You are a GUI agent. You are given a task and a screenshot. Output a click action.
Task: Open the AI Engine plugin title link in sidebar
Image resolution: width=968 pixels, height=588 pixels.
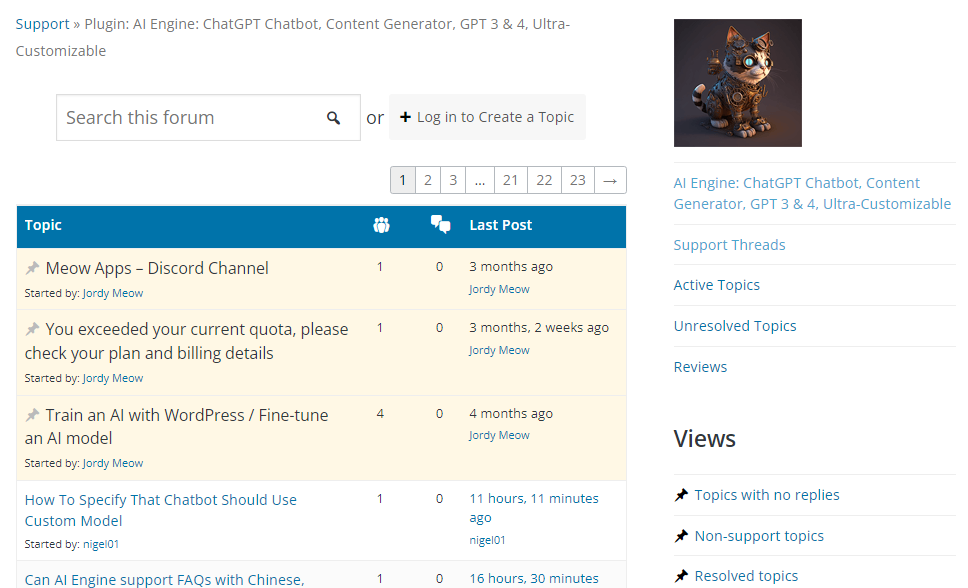point(812,193)
